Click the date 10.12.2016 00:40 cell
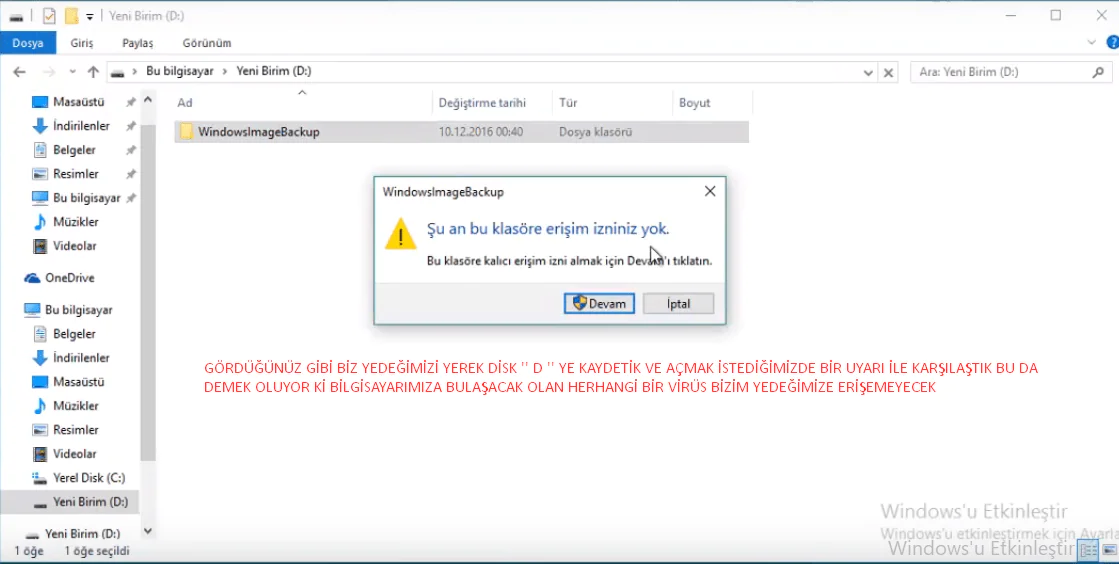 coord(480,132)
